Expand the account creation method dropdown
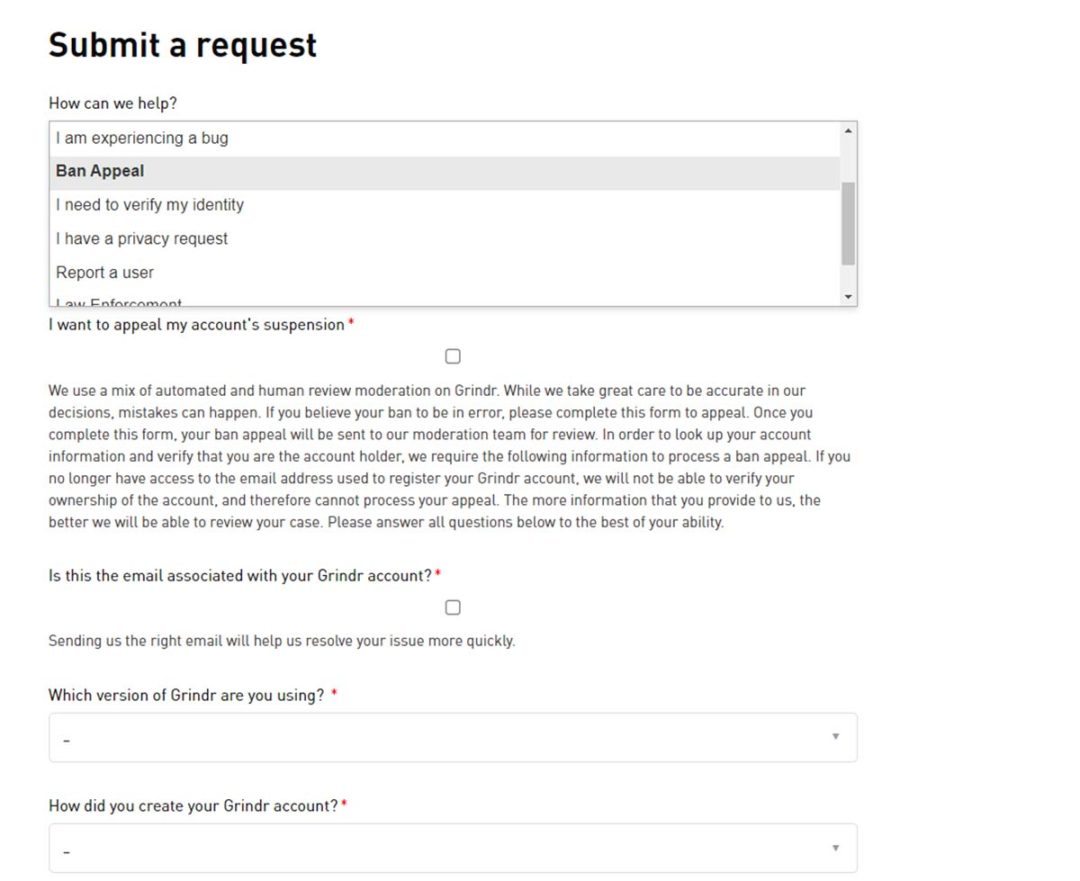Viewport: 1080px width, 881px height. [452, 849]
